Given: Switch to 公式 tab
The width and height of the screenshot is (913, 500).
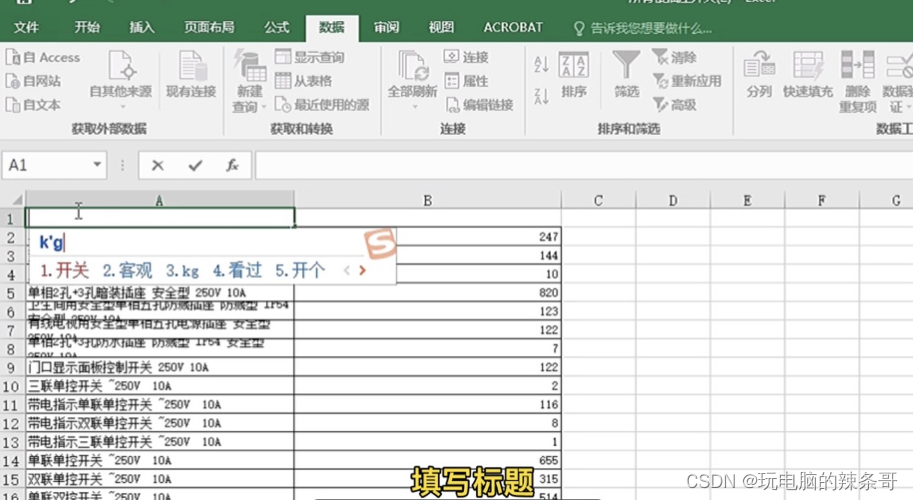Looking at the screenshot, I should pos(277,27).
